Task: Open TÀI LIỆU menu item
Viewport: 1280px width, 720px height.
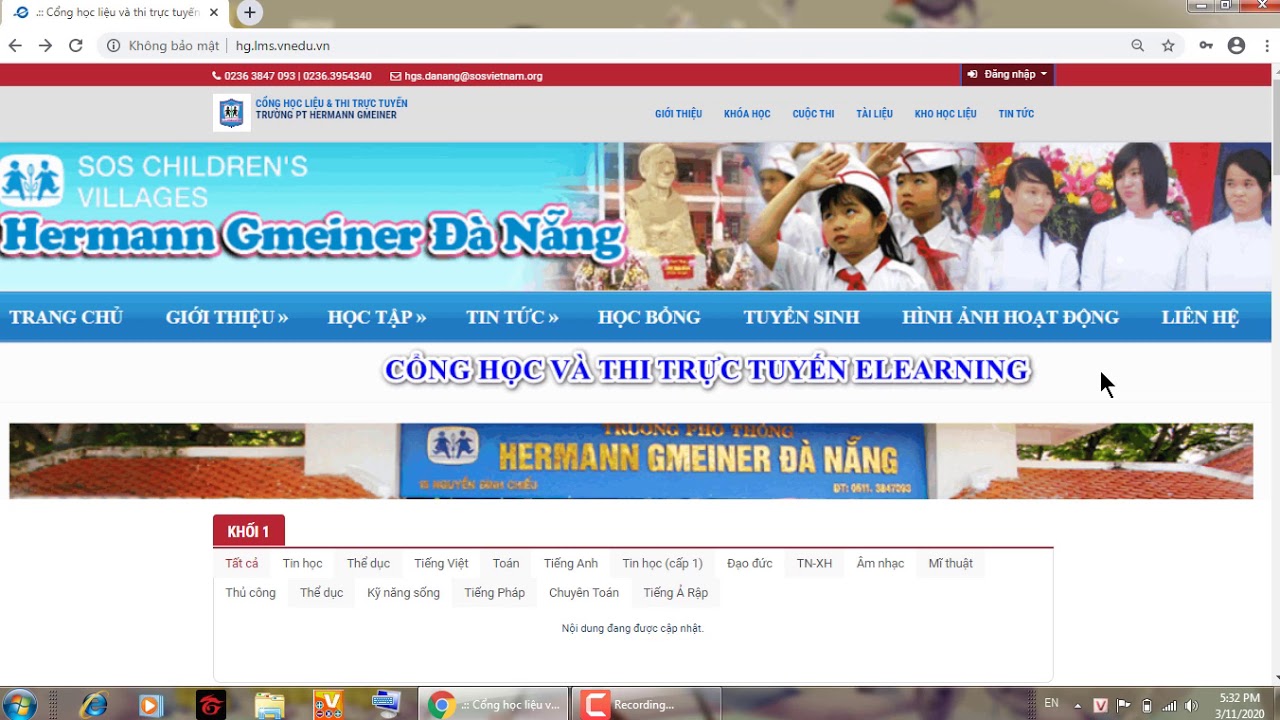Action: point(874,114)
